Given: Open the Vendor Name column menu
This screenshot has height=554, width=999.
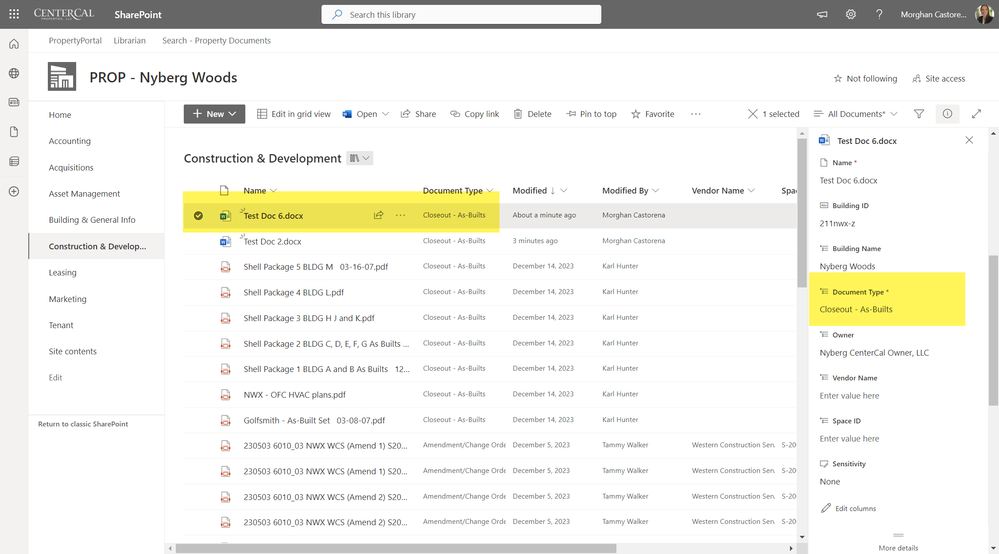Looking at the screenshot, I should click(x=723, y=190).
